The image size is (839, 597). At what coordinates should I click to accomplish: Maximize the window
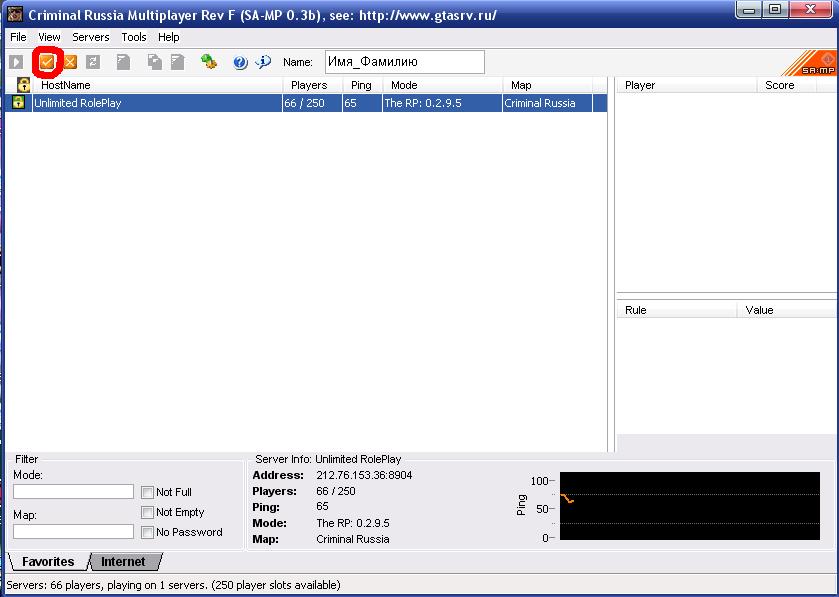(775, 10)
